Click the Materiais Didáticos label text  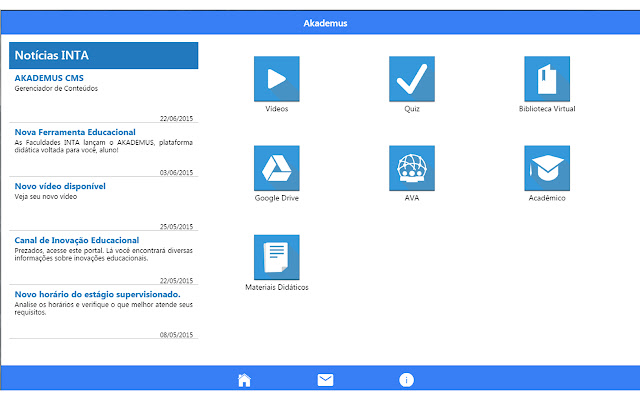pos(277,287)
